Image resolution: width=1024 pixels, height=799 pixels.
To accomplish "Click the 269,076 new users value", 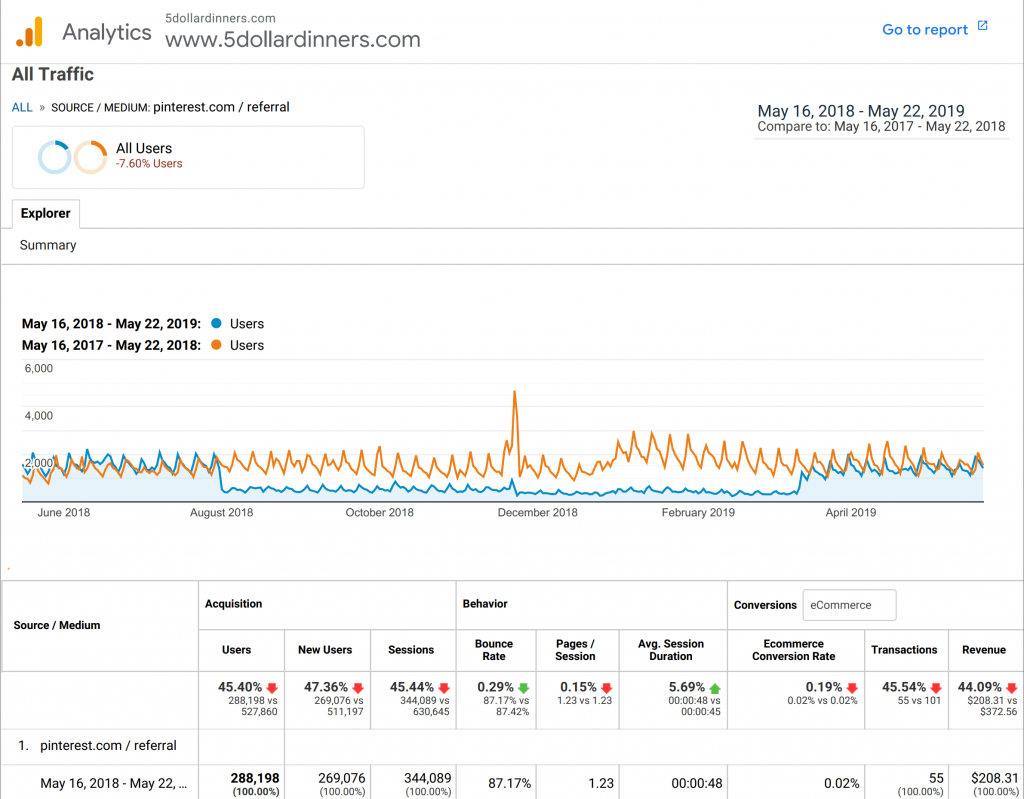I will (x=342, y=779).
